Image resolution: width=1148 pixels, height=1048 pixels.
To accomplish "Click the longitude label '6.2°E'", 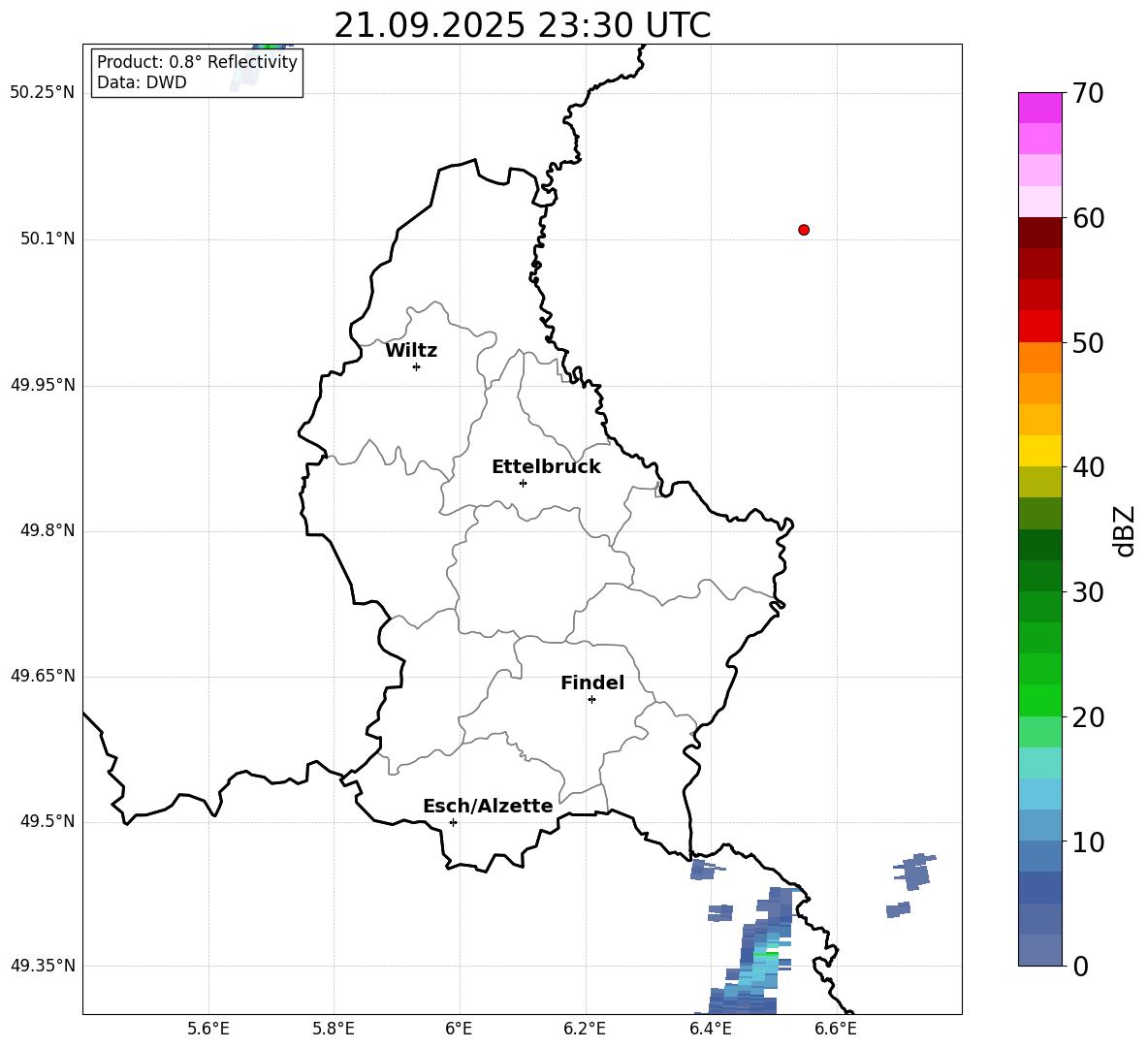I will click(x=585, y=1029).
